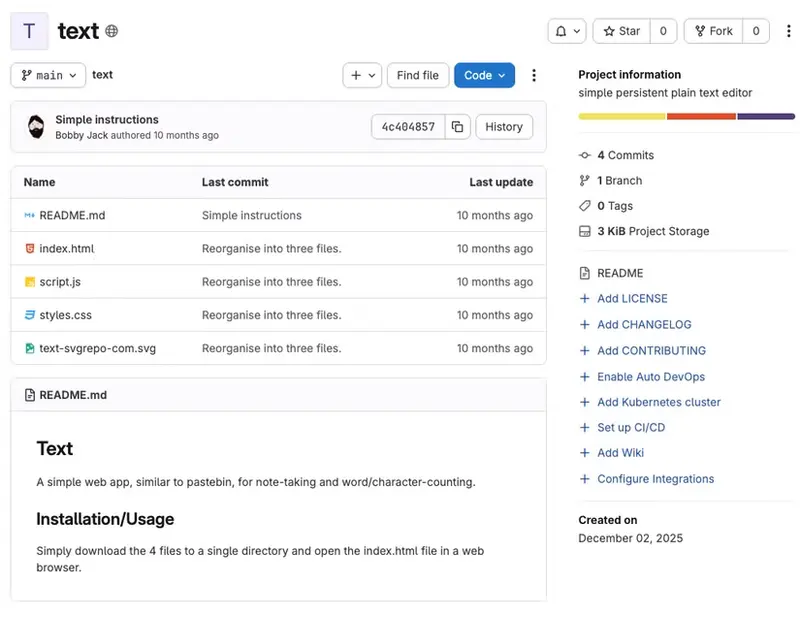
Task: Click the styles.css stylesheet icon
Action: [x=30, y=314]
